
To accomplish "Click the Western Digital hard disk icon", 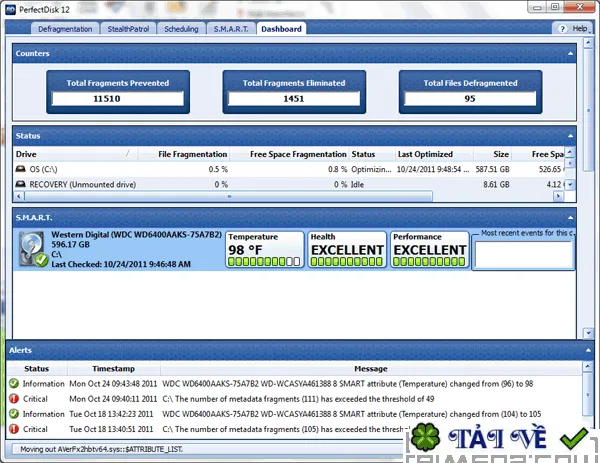I will click(x=33, y=249).
